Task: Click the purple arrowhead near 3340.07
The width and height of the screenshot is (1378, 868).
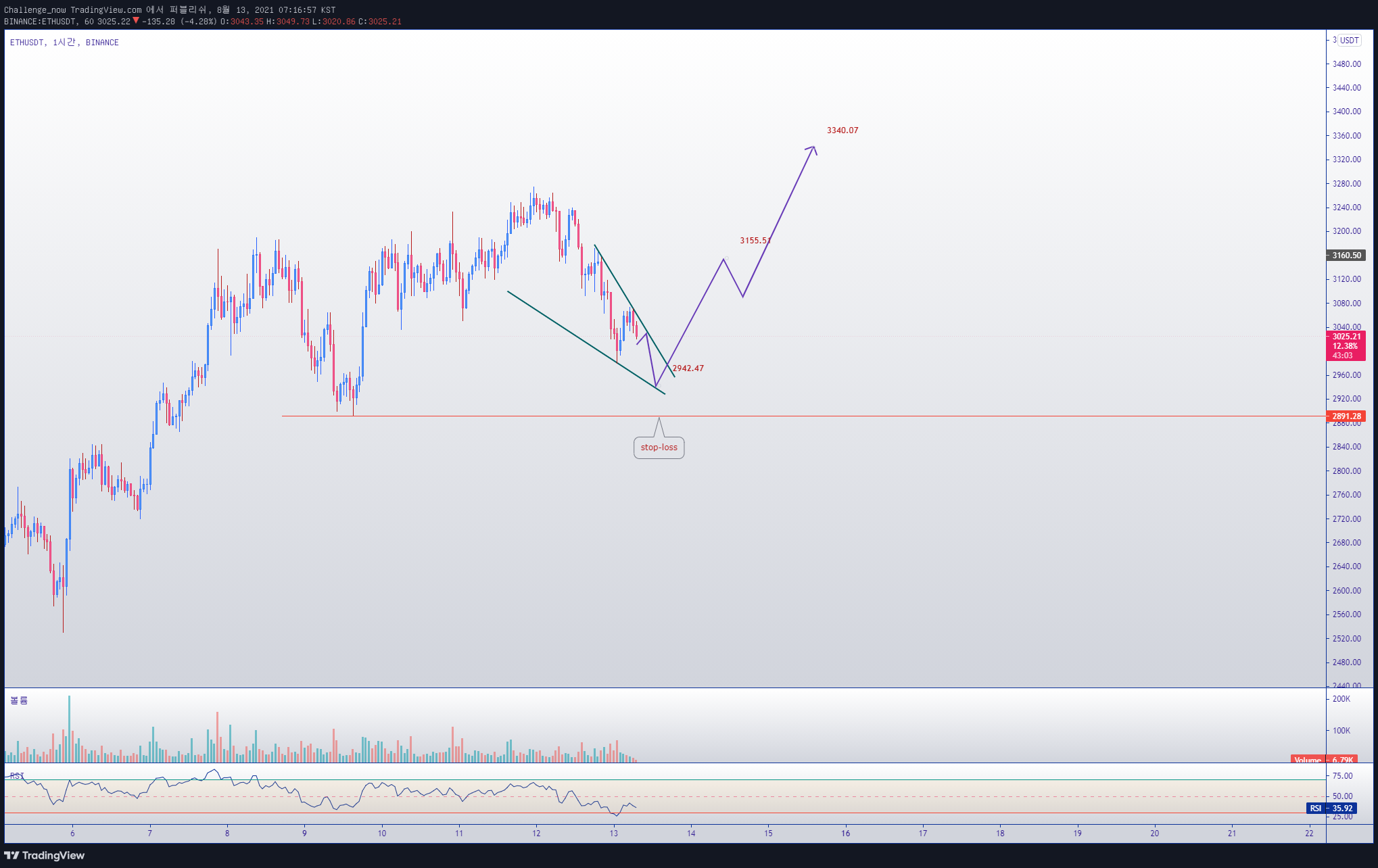Action: tap(812, 149)
